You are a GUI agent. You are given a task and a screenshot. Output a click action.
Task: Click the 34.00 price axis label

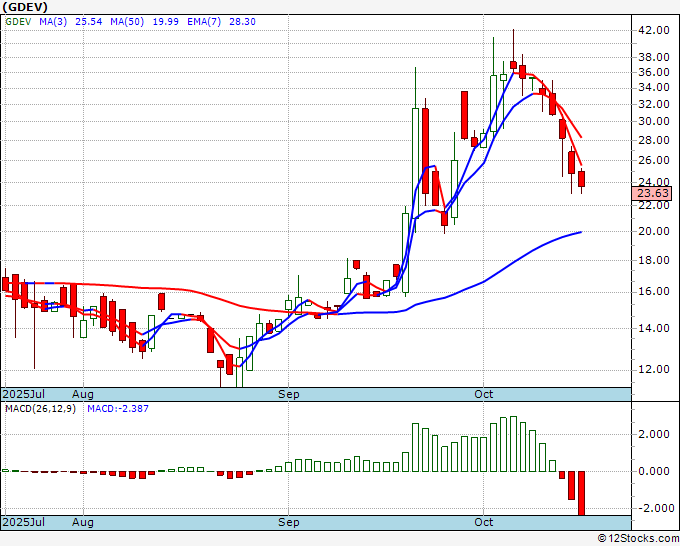[653, 88]
